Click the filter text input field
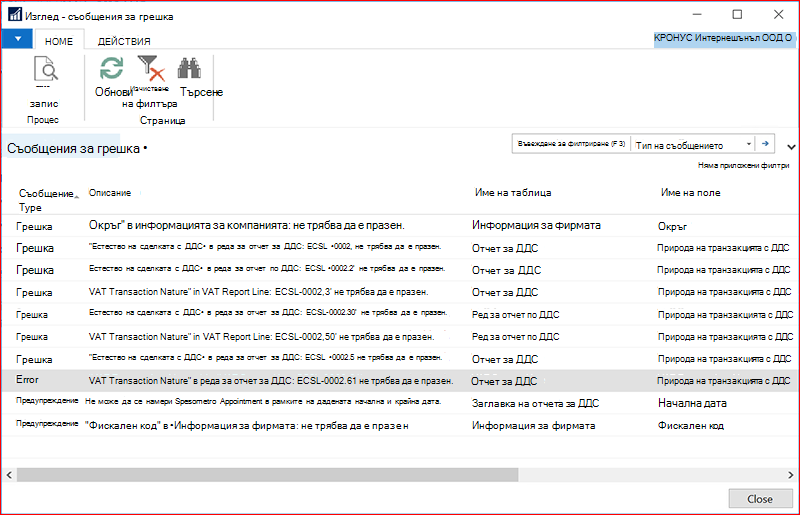This screenshot has width=800, height=515. click(571, 144)
